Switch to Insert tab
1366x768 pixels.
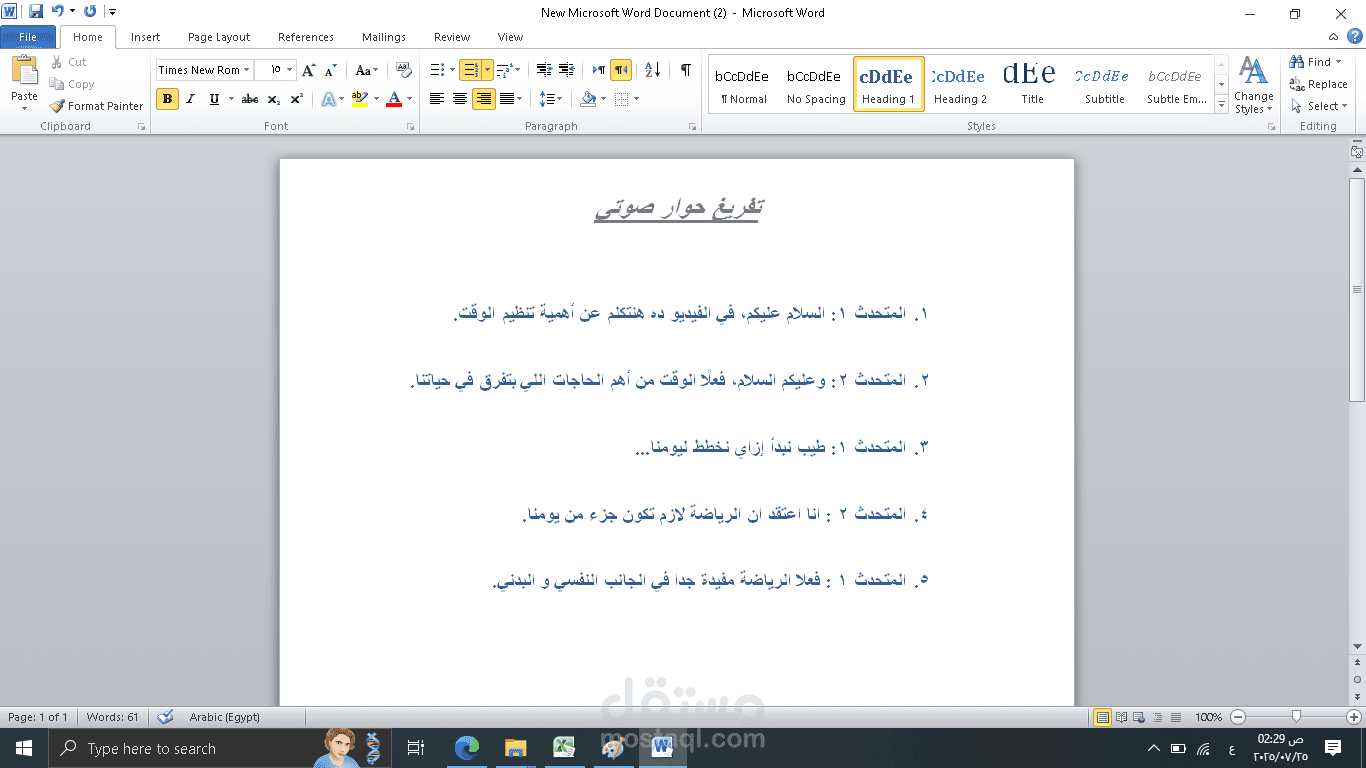coord(145,37)
